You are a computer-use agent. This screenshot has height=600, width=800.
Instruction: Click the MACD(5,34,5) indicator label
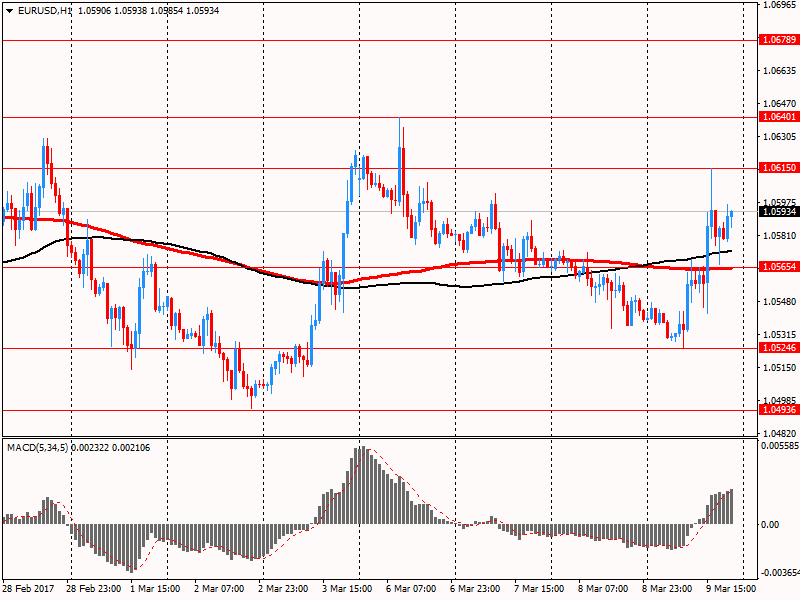[x=37, y=448]
